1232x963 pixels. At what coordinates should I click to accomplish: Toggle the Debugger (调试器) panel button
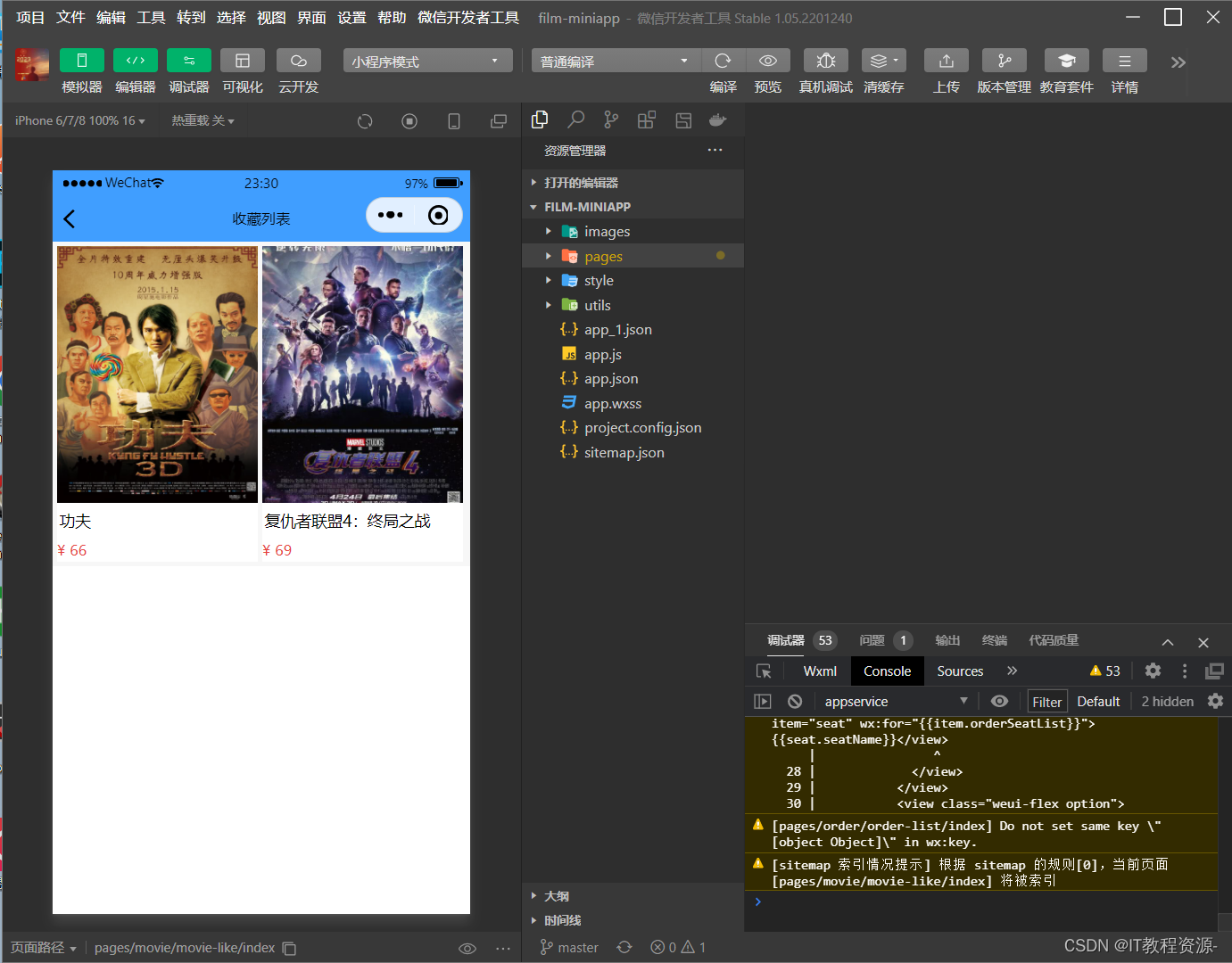pos(189,61)
